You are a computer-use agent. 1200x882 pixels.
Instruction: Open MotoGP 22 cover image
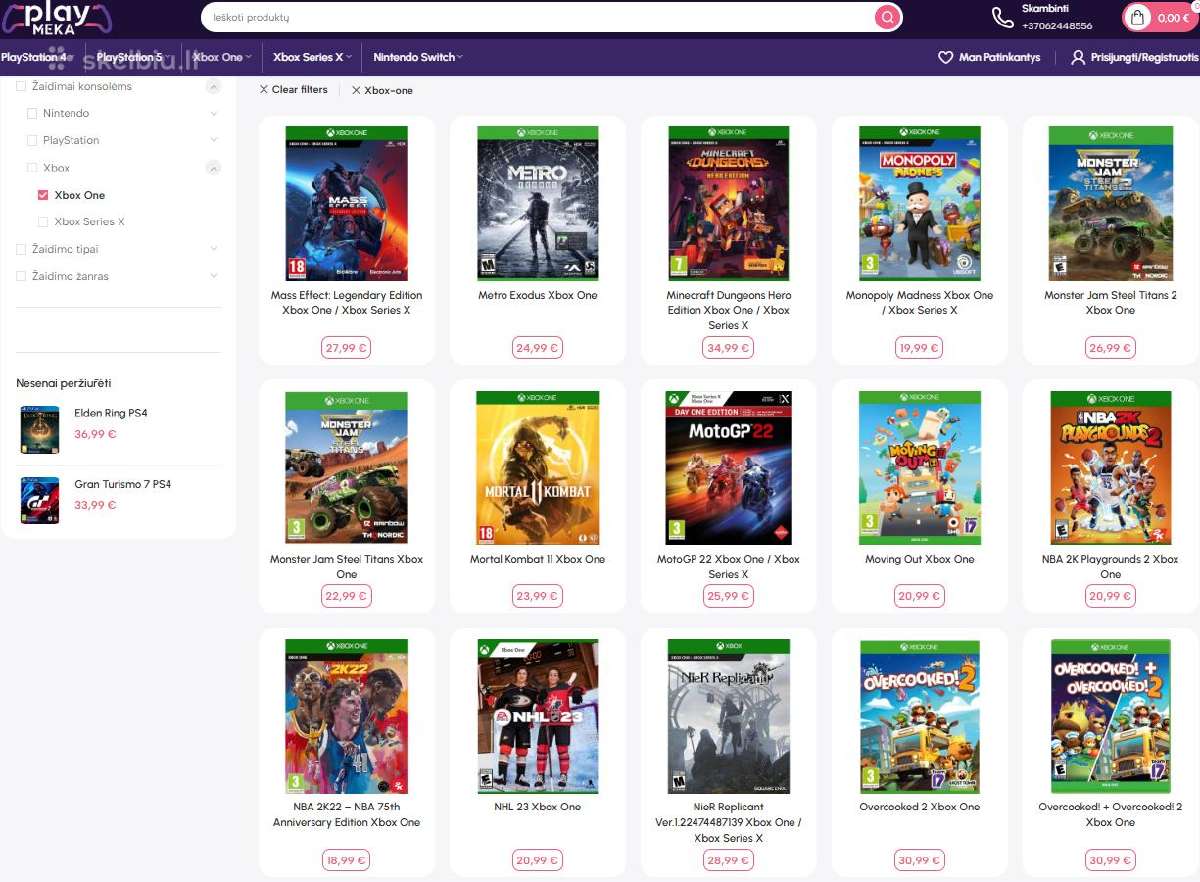[729, 468]
